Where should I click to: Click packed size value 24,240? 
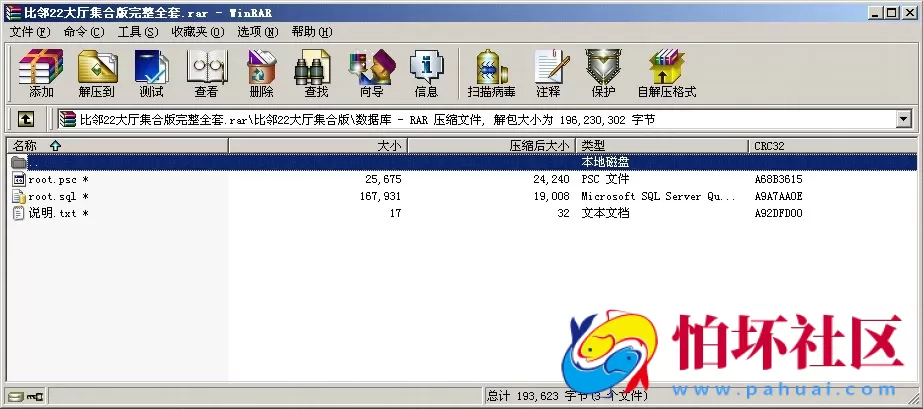click(x=552, y=179)
